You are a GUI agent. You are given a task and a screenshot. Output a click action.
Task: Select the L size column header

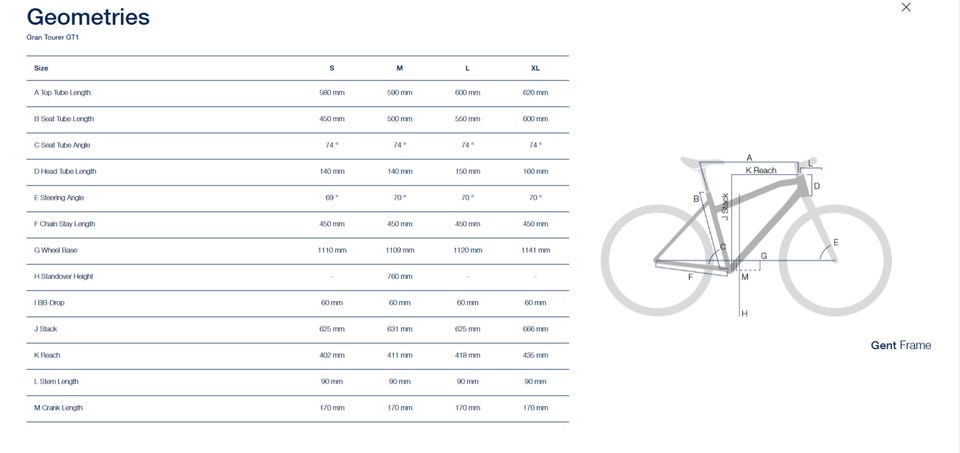click(x=467, y=68)
